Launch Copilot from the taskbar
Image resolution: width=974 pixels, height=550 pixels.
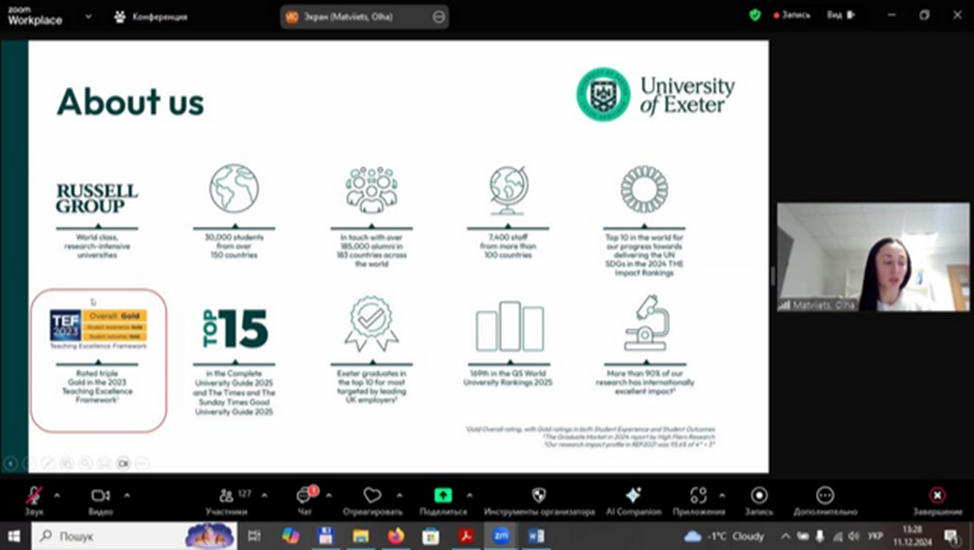[290, 536]
